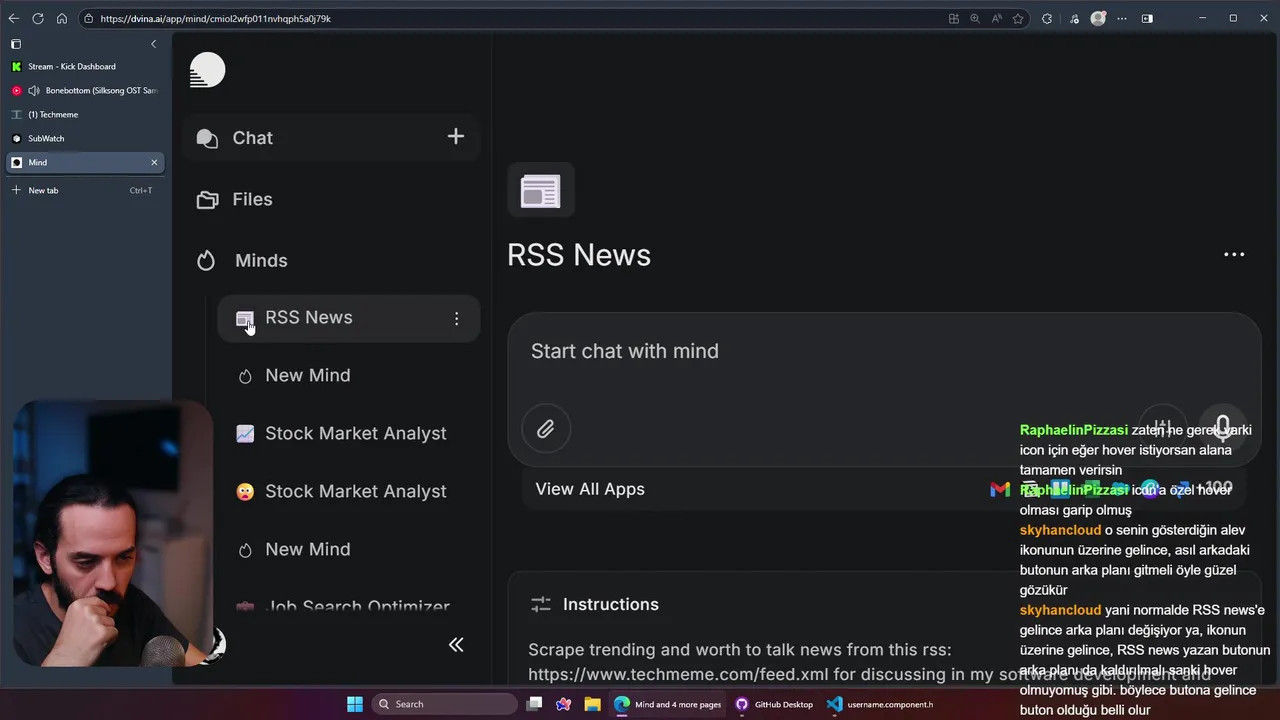Open the Minds section

(x=261, y=260)
